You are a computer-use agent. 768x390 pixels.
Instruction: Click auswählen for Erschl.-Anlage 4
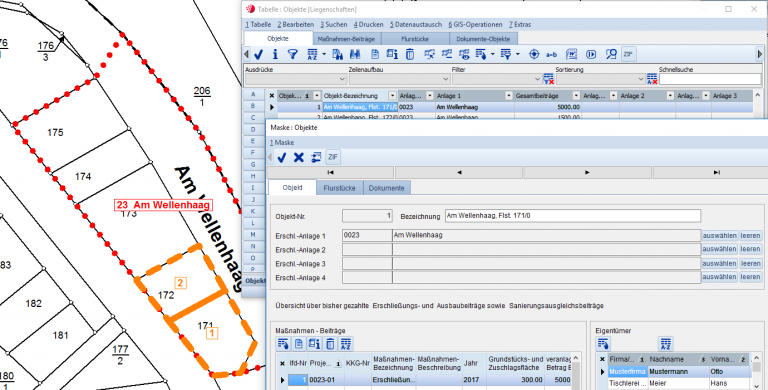click(719, 277)
